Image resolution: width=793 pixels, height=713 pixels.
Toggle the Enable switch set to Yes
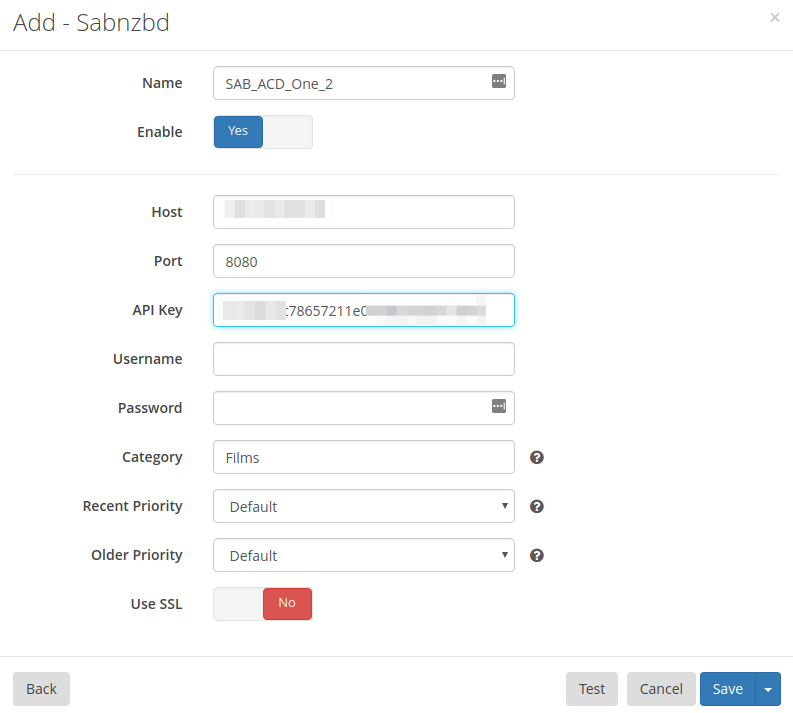(x=263, y=132)
